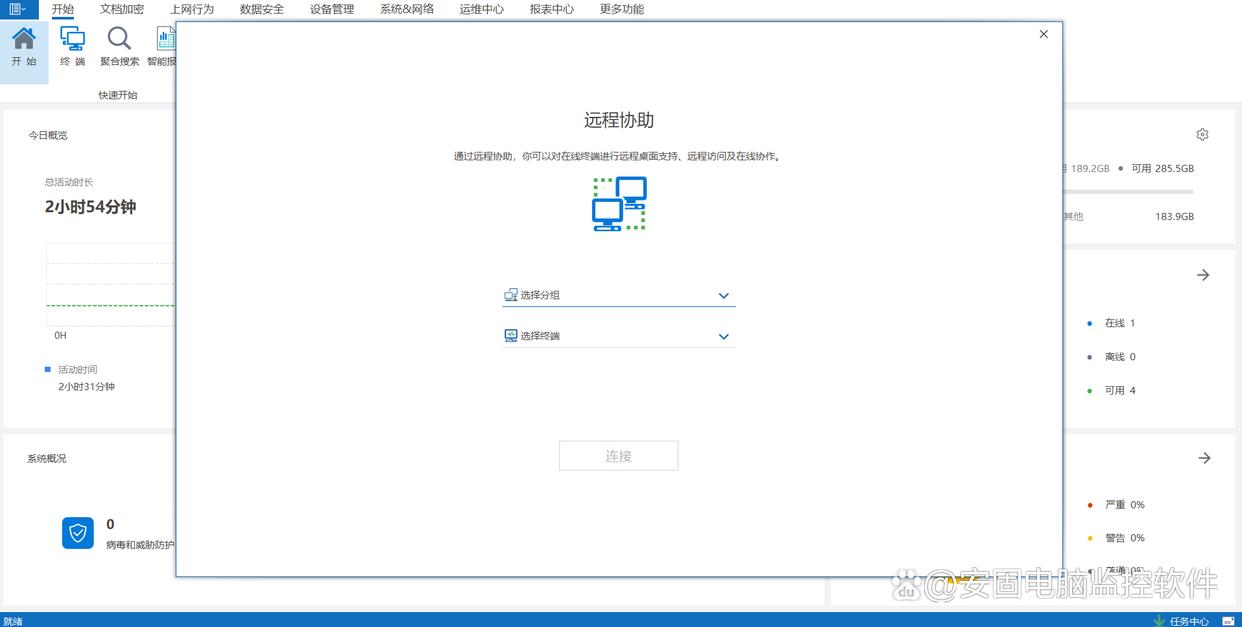Open 任务中心 in the status bar
1242x627 pixels.
[x=1189, y=621]
